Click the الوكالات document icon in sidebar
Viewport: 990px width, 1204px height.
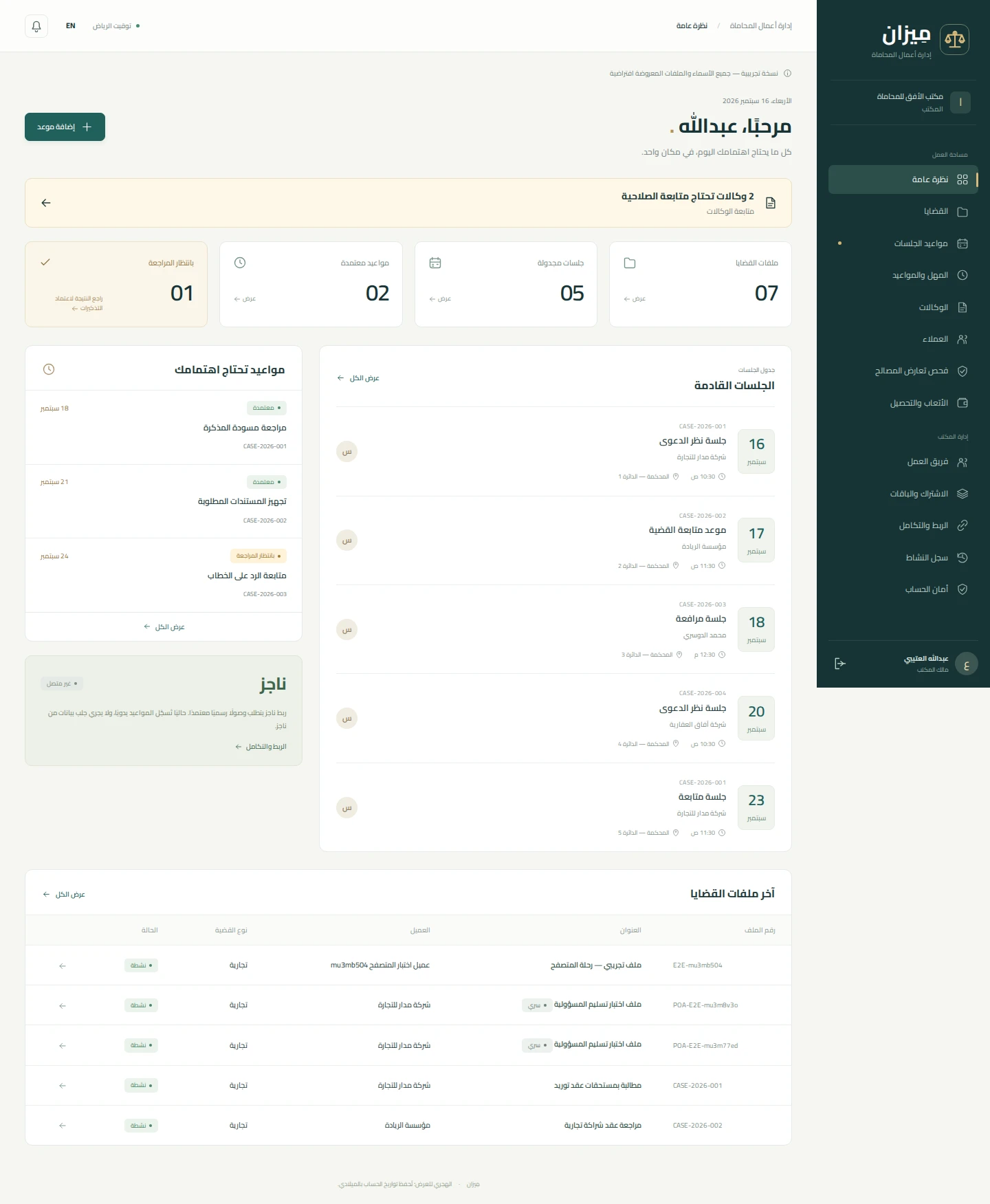(962, 307)
